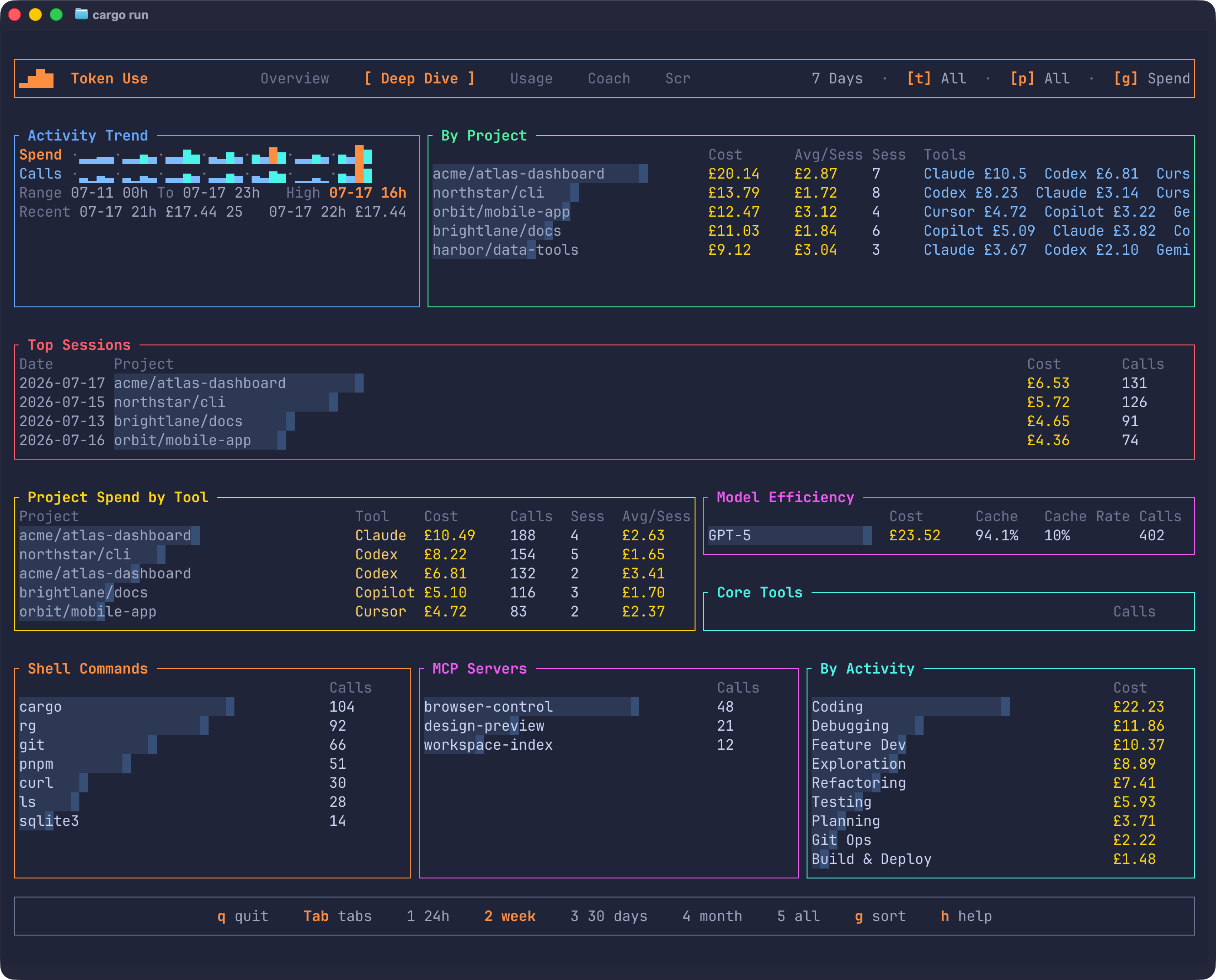Image resolution: width=1216 pixels, height=980 pixels.
Task: Select the 2026-07-17 acme/atlas-dashboard top session
Action: pos(605,383)
